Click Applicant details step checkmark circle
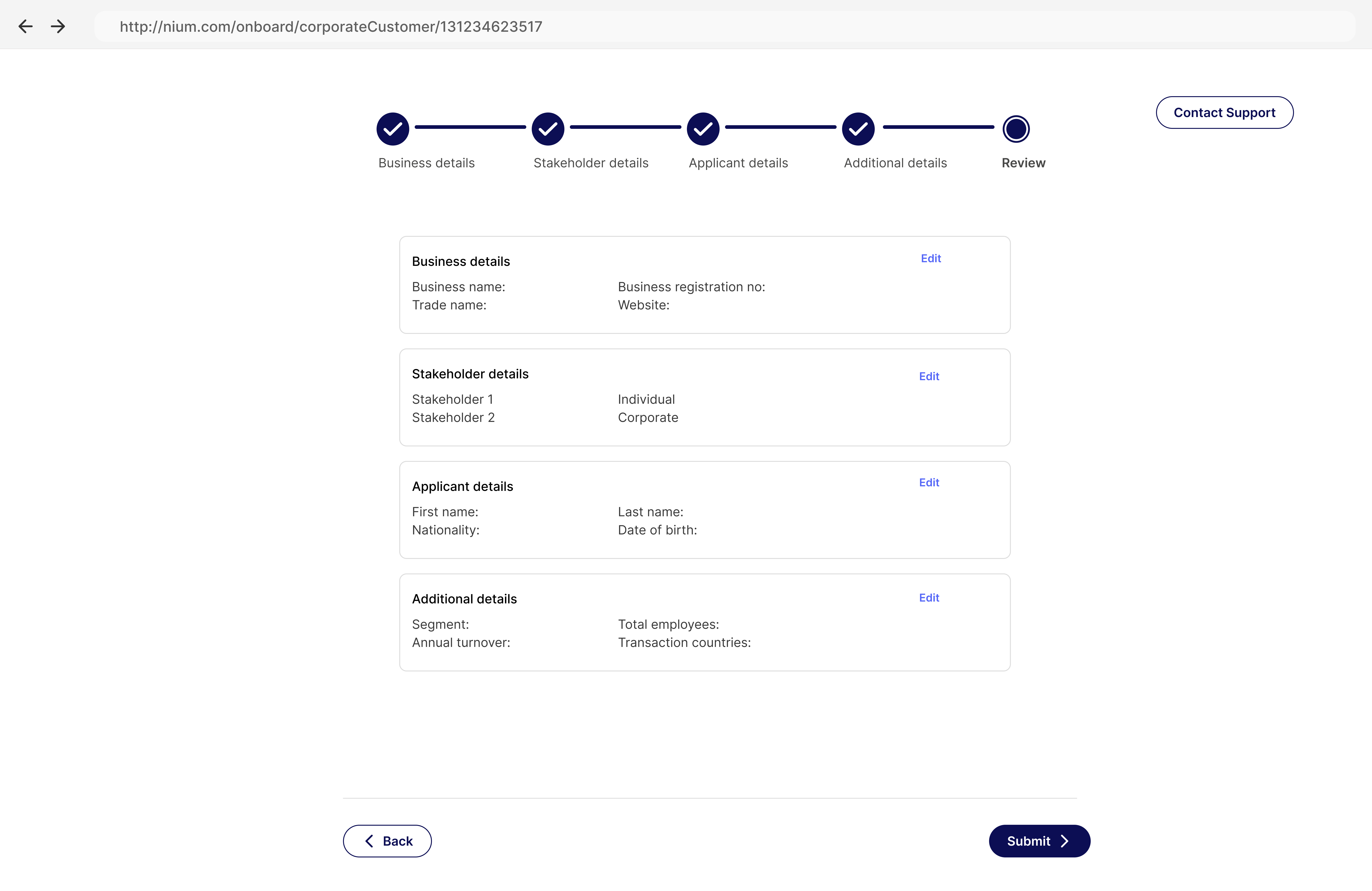The width and height of the screenshot is (1372, 891). (703, 129)
